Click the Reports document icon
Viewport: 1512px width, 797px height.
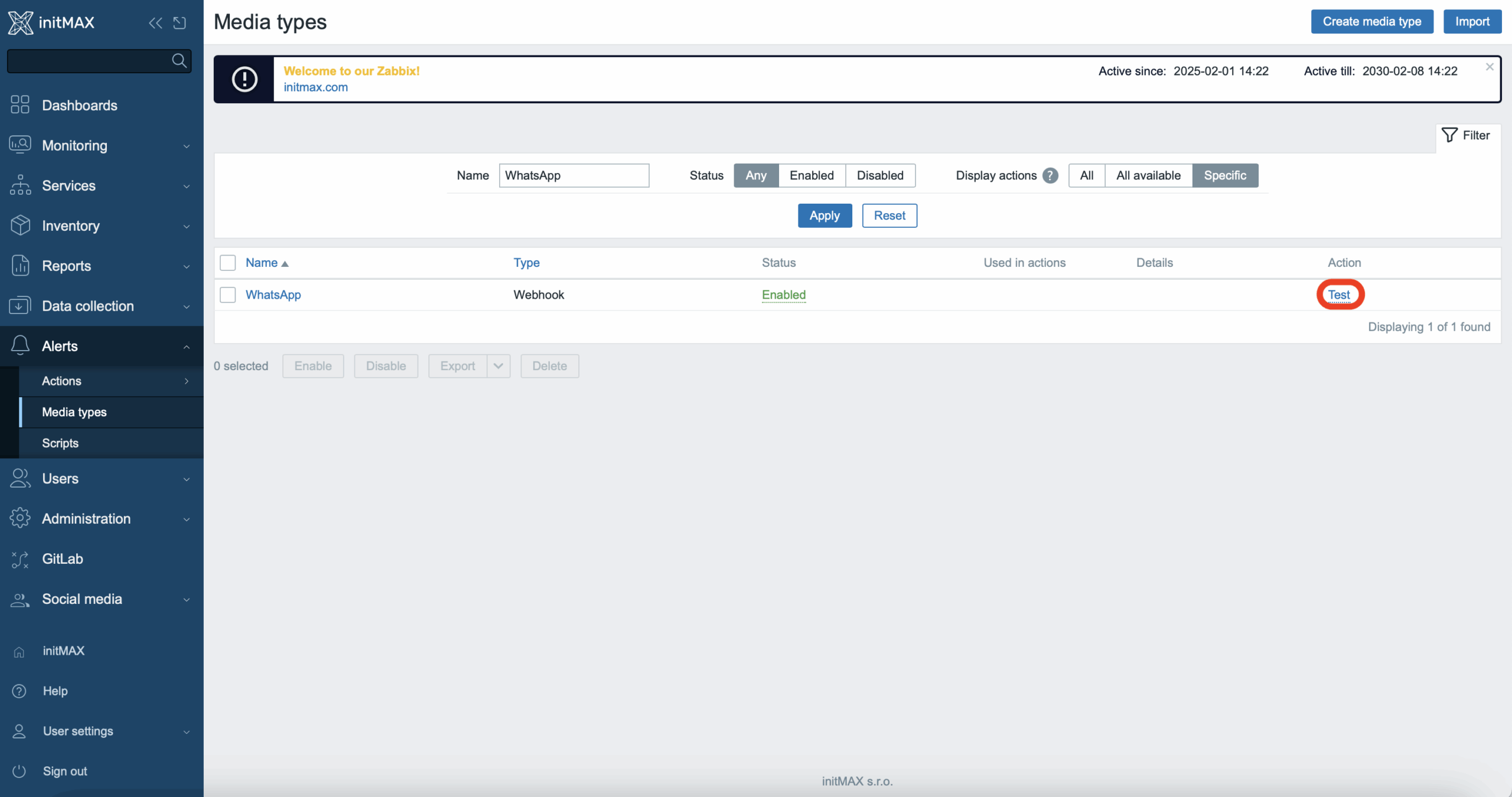pos(20,266)
